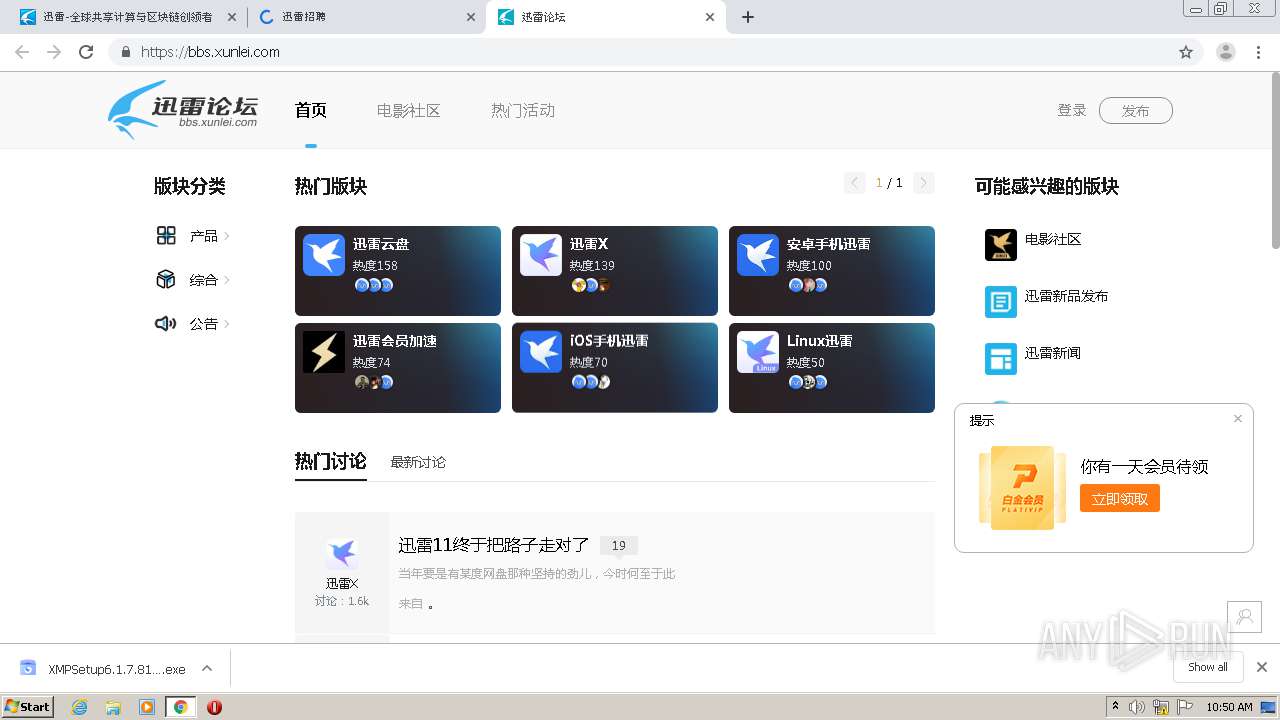Viewport: 1280px width, 720px height.
Task: Click the Xunlei forum logo
Action: click(184, 109)
